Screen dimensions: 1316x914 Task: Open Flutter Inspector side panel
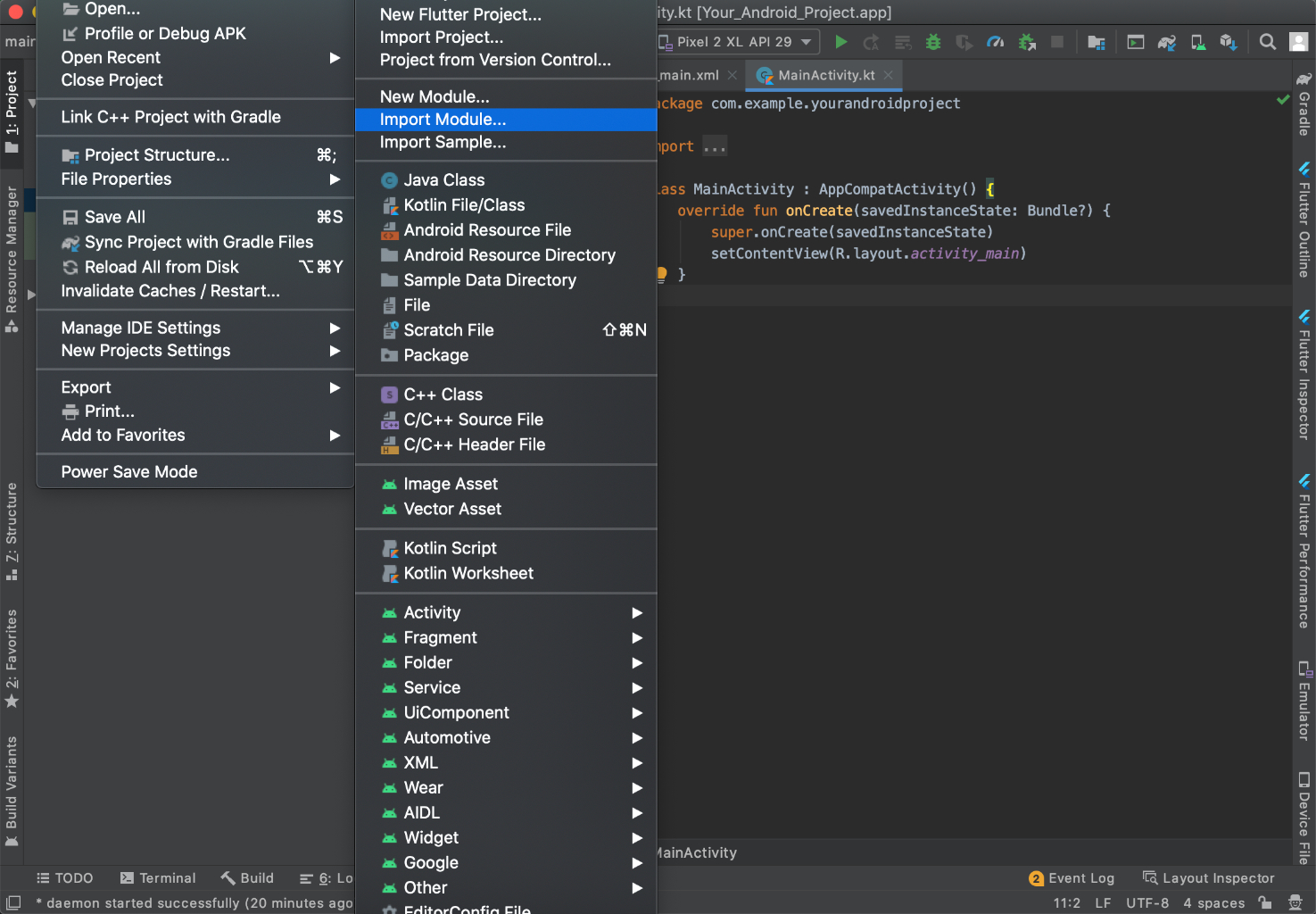(x=1304, y=375)
